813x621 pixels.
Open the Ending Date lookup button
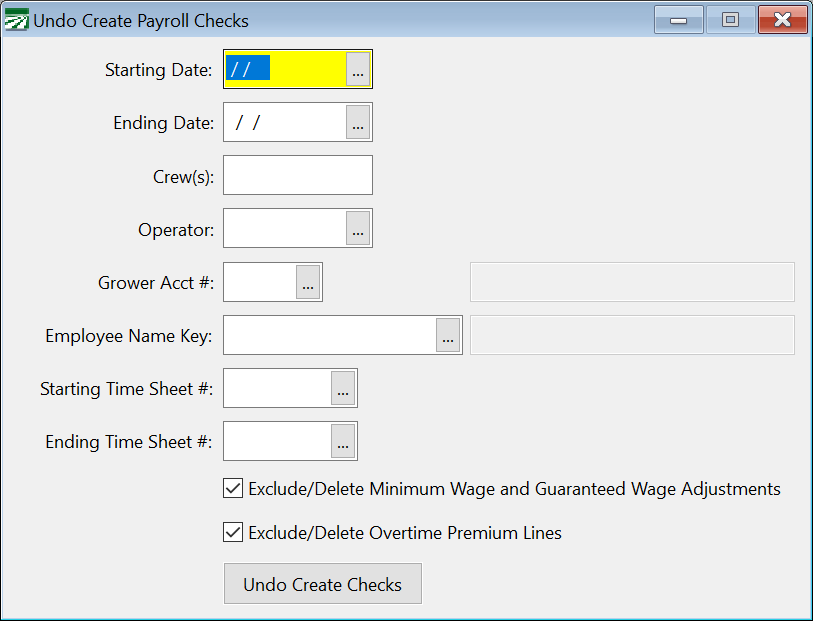tap(358, 122)
